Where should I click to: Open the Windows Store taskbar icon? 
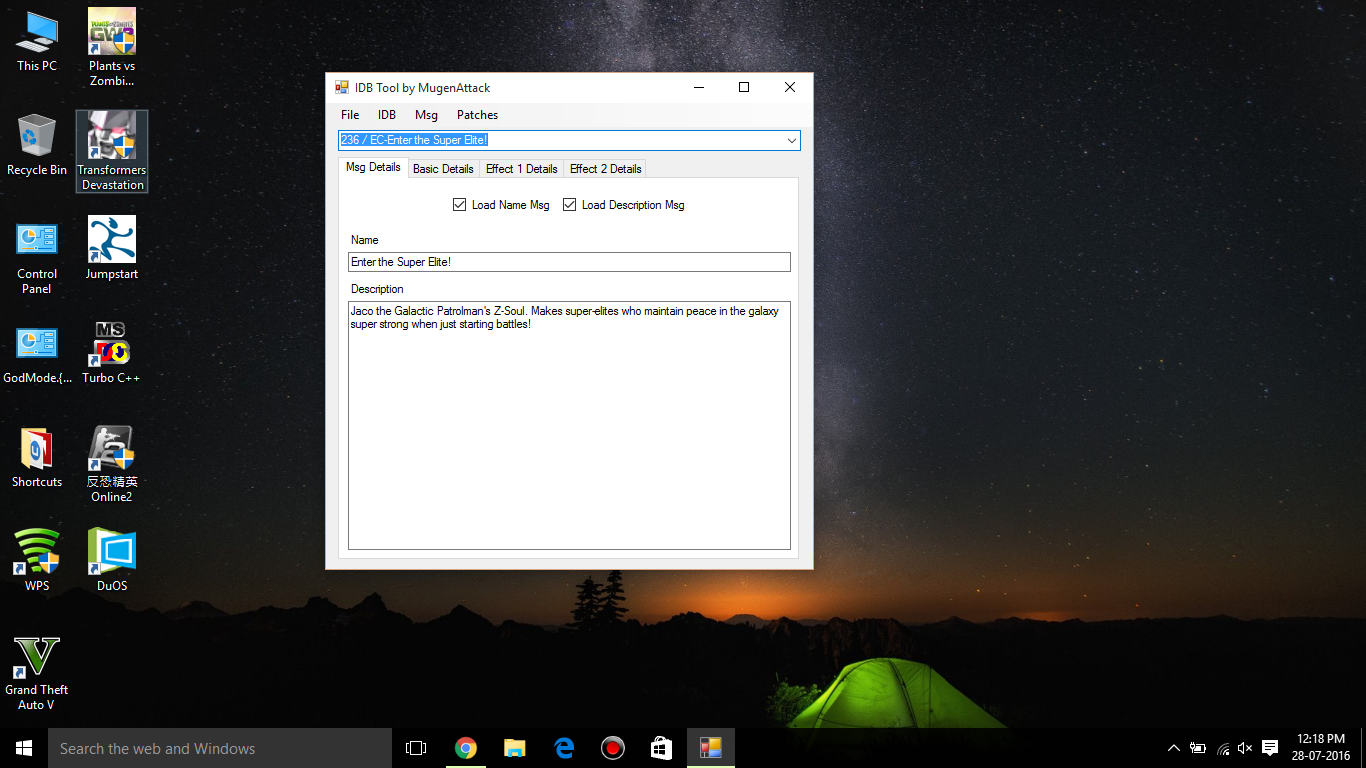click(661, 748)
